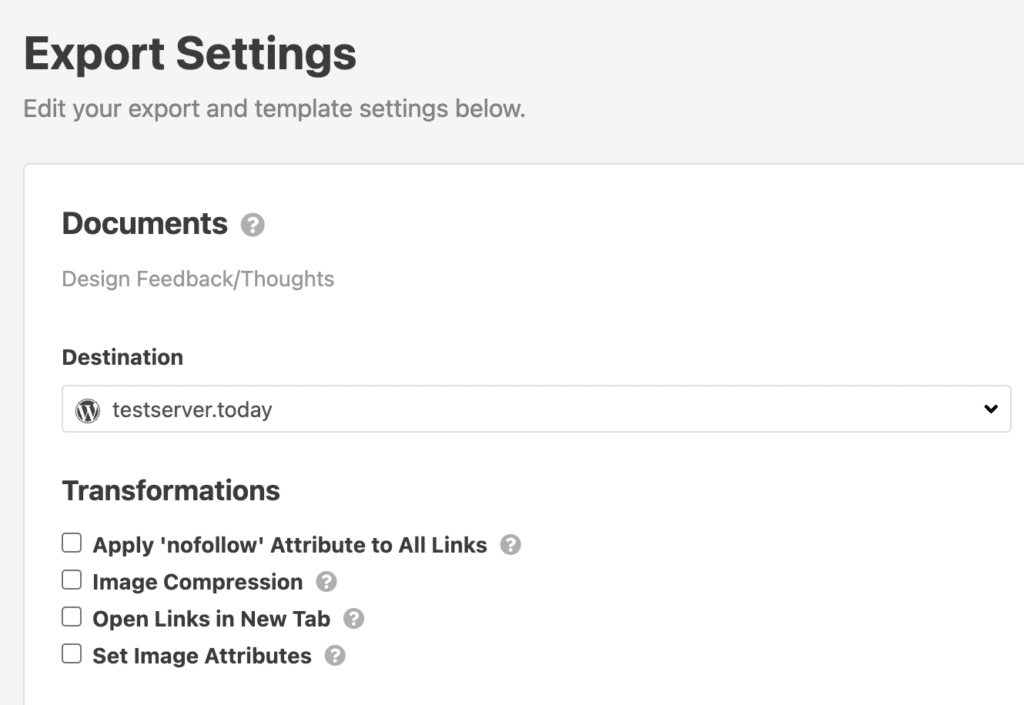This screenshot has width=1024, height=705.
Task: Tick the Image Compression checkbox
Action: pyautogui.click(x=72, y=580)
